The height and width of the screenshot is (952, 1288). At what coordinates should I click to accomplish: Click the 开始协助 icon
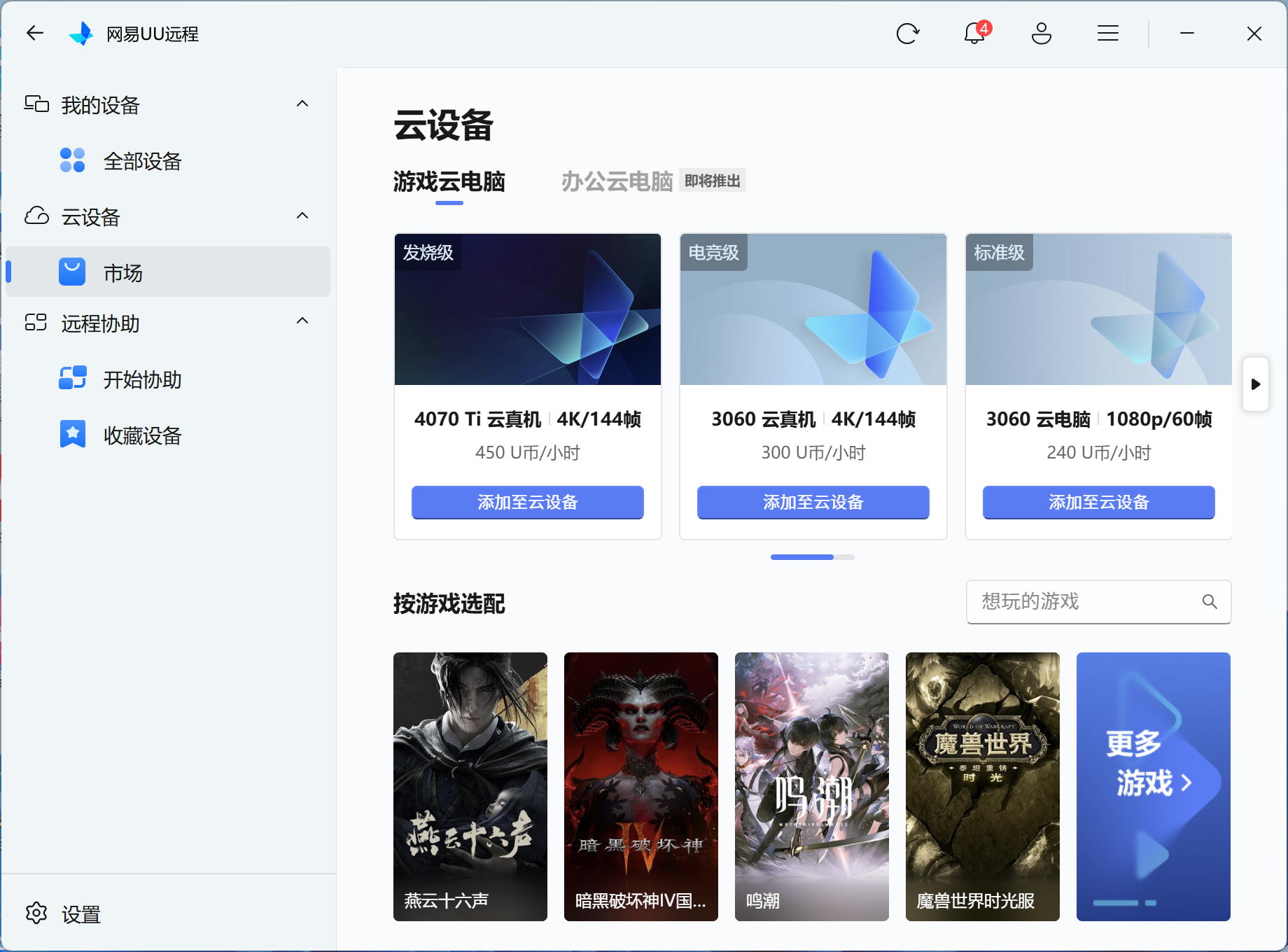coord(73,378)
